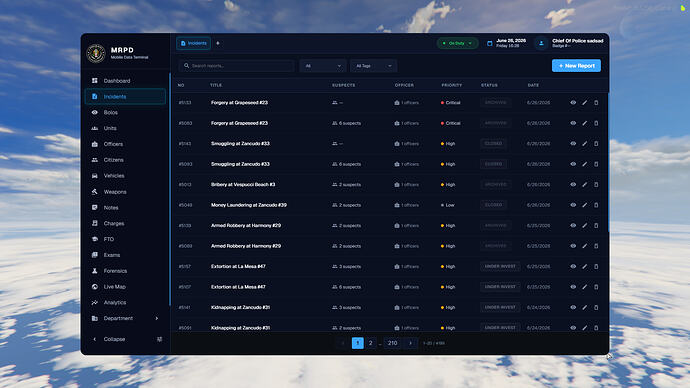
Task: Click the Search reports field
Action: (x=237, y=66)
